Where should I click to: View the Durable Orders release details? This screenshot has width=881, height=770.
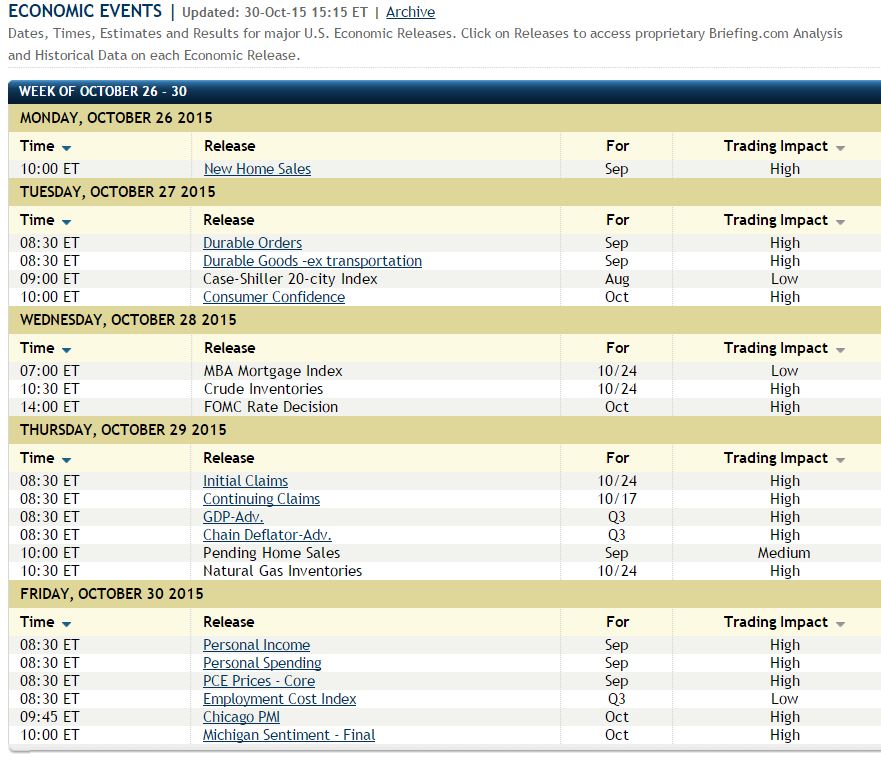(x=252, y=243)
